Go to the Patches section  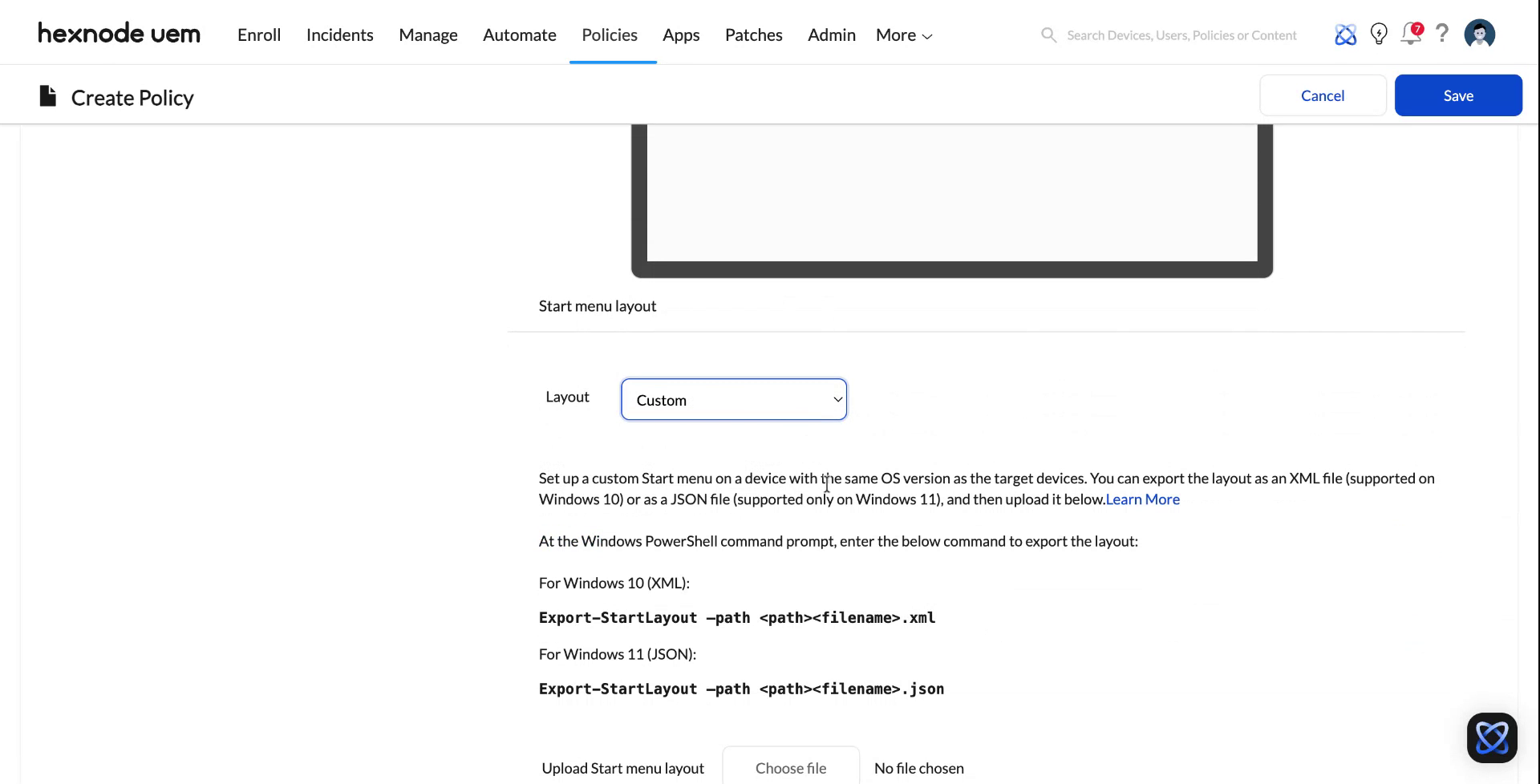(754, 34)
